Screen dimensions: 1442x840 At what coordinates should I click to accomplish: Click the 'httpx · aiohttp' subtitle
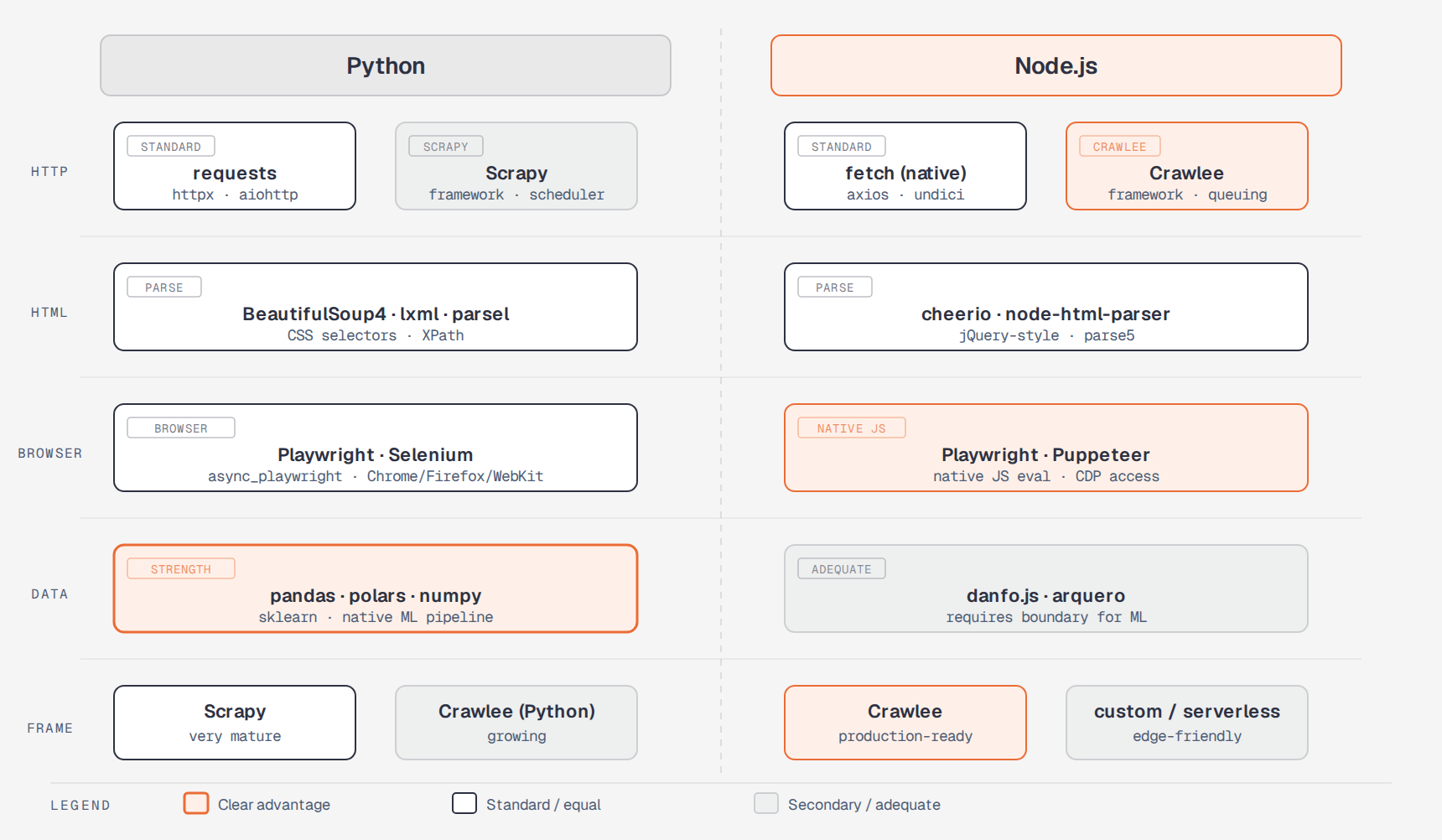point(235,194)
